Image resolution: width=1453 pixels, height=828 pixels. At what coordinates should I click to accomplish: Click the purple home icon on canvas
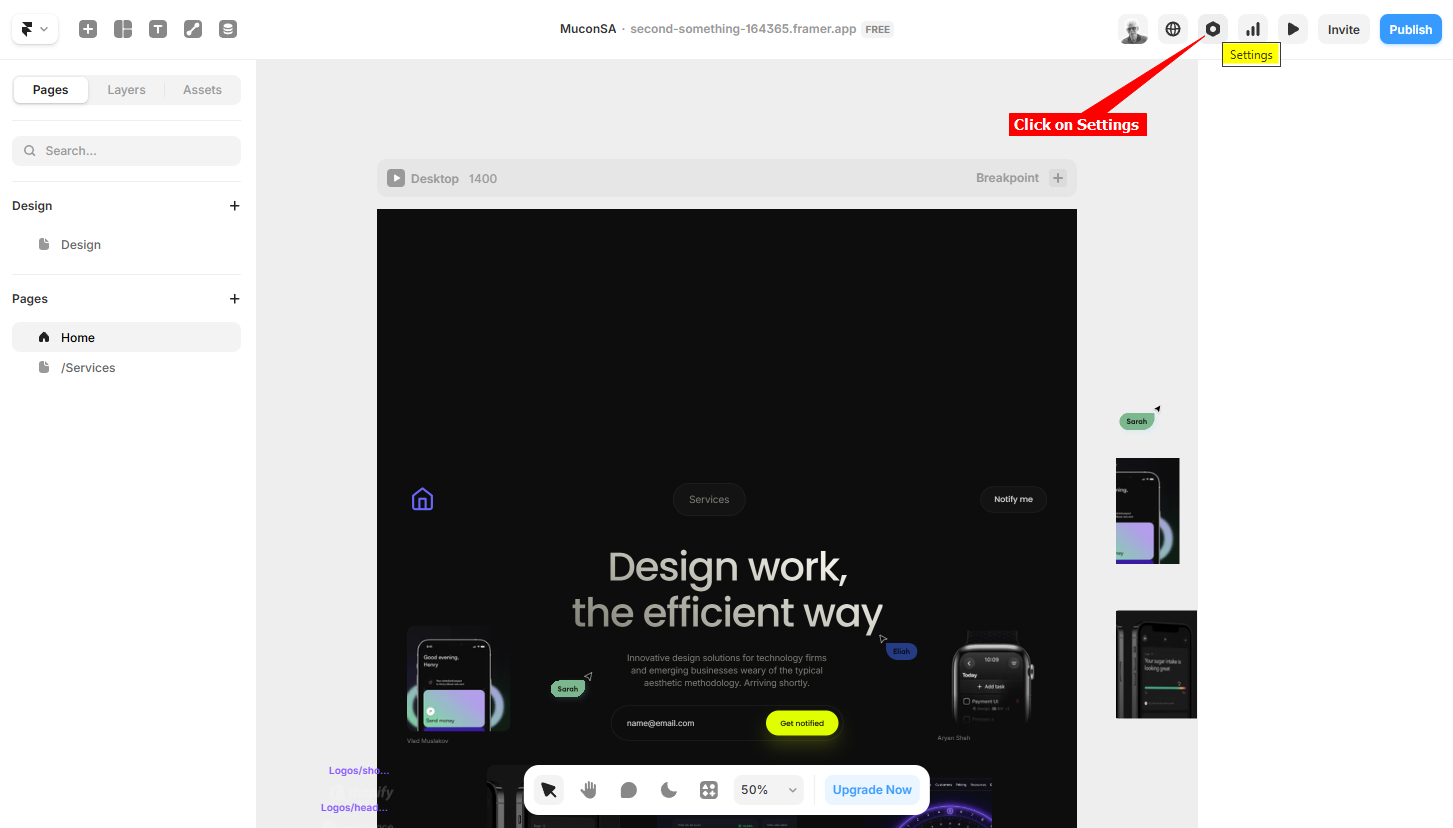click(422, 499)
